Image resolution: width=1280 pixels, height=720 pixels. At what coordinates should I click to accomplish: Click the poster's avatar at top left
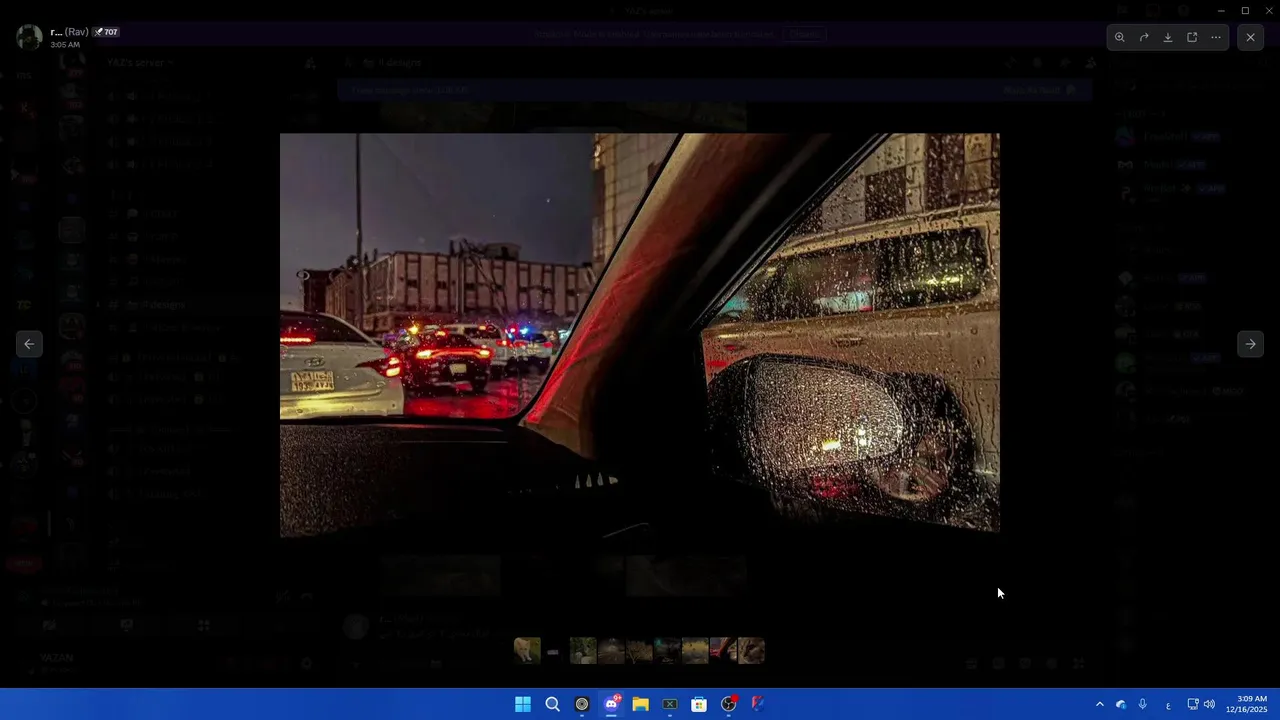tap(29, 37)
